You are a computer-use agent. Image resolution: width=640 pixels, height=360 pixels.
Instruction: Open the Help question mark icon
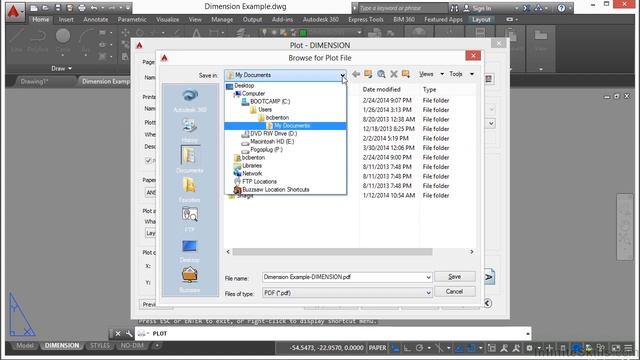tap(561, 8)
